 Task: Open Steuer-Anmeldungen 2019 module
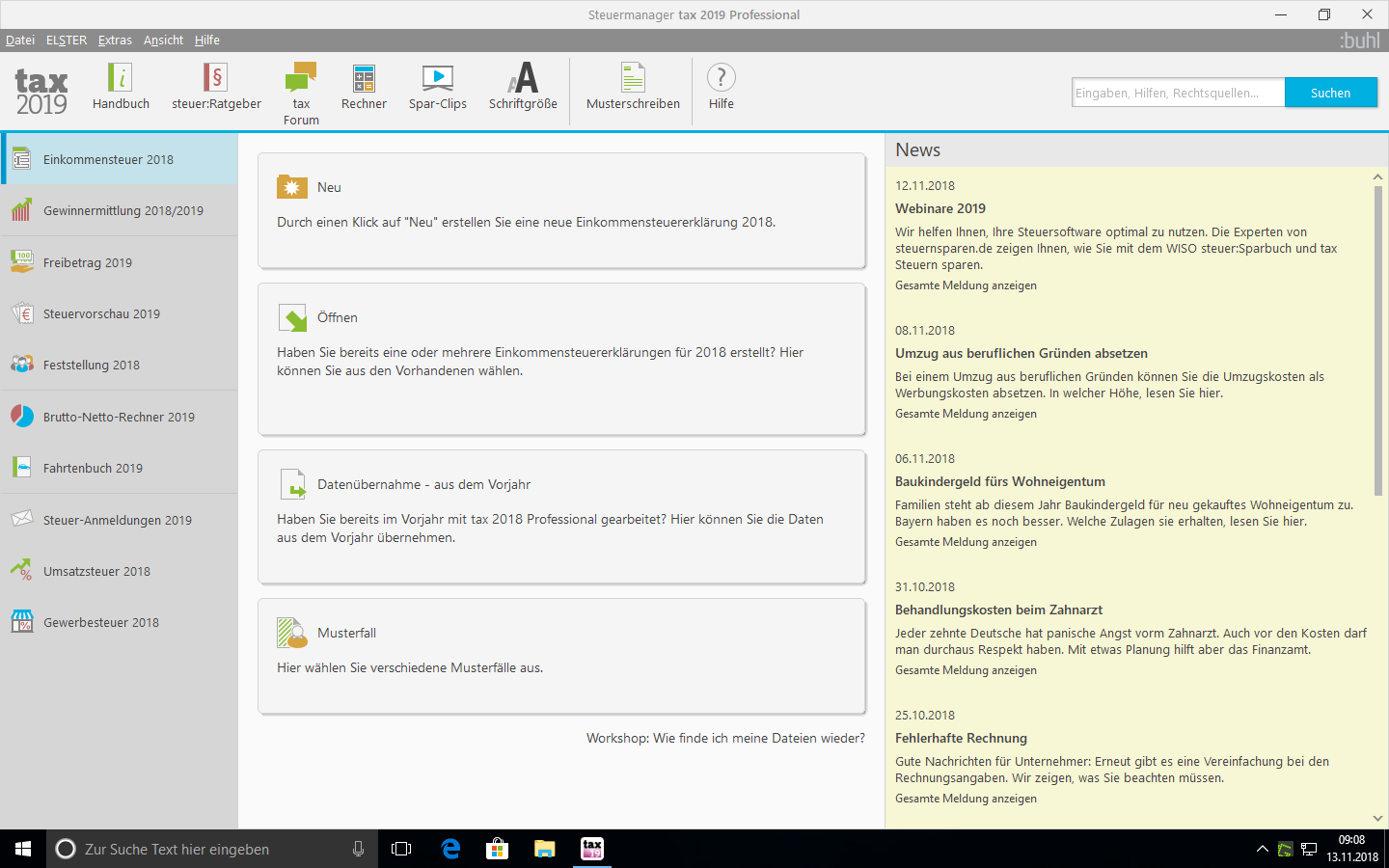[119, 520]
